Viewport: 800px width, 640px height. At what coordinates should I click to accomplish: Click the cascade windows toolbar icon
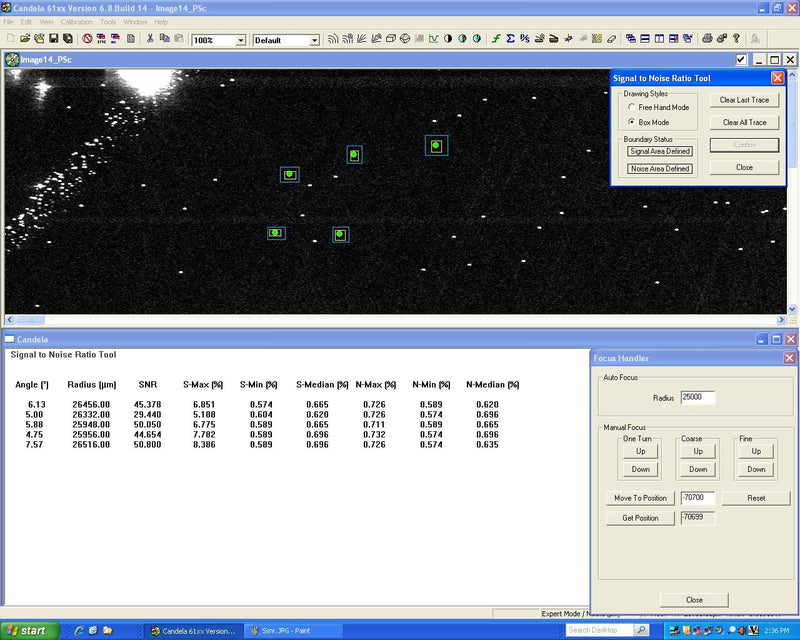tap(631, 39)
